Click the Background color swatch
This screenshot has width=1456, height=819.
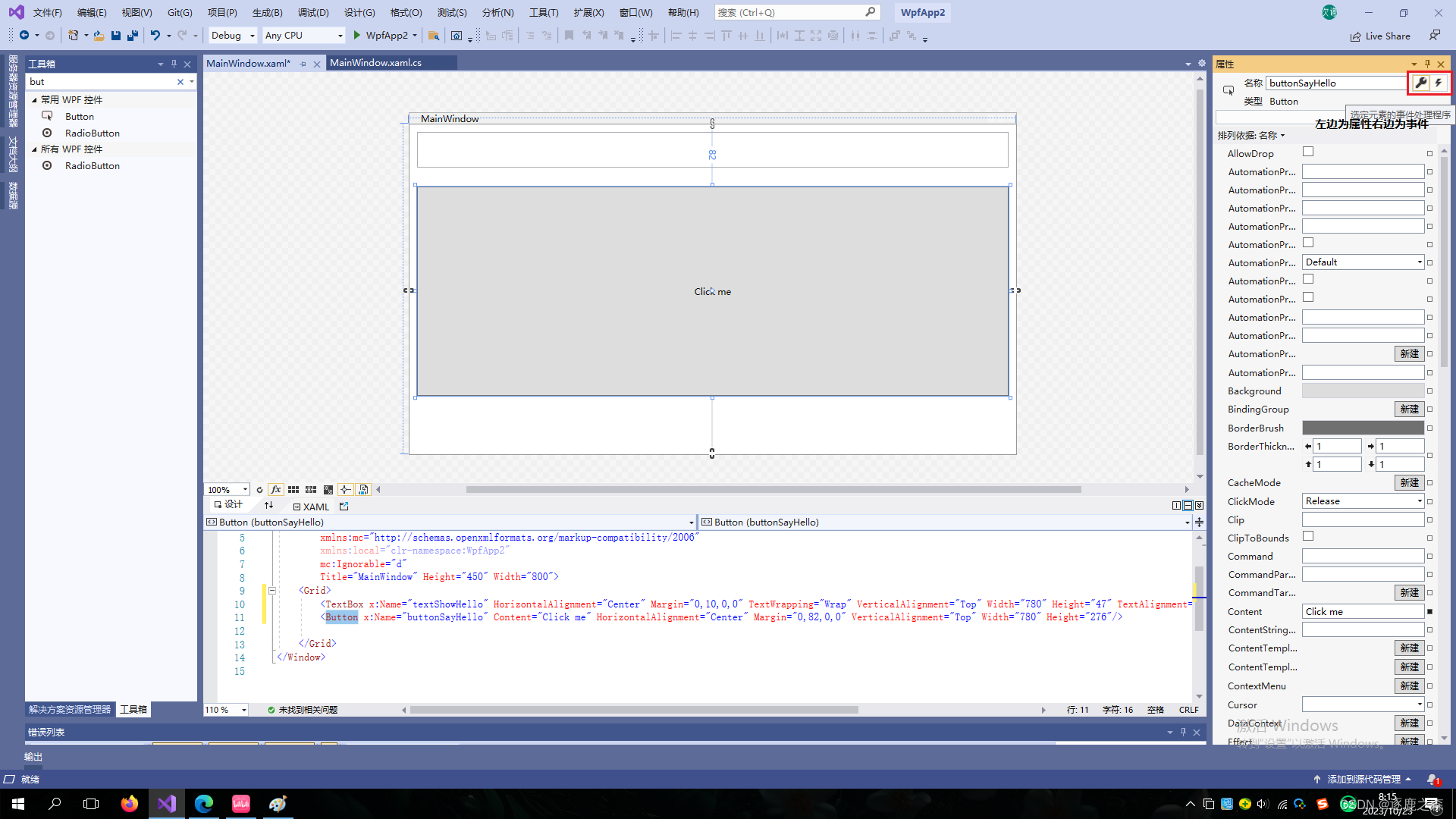click(x=1363, y=391)
